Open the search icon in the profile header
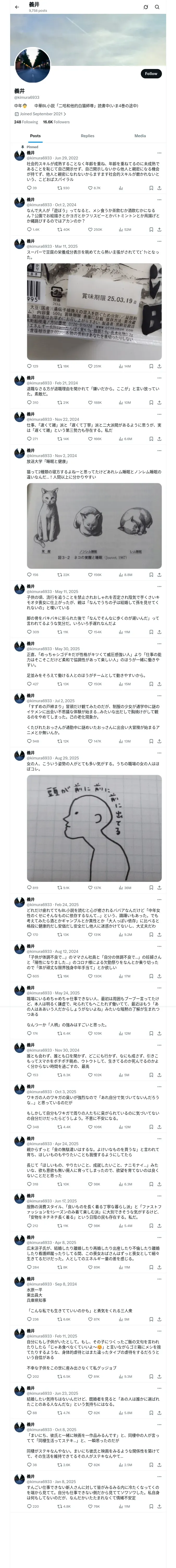Viewport: 176px width, 1568px height. pyautogui.click(x=157, y=7)
